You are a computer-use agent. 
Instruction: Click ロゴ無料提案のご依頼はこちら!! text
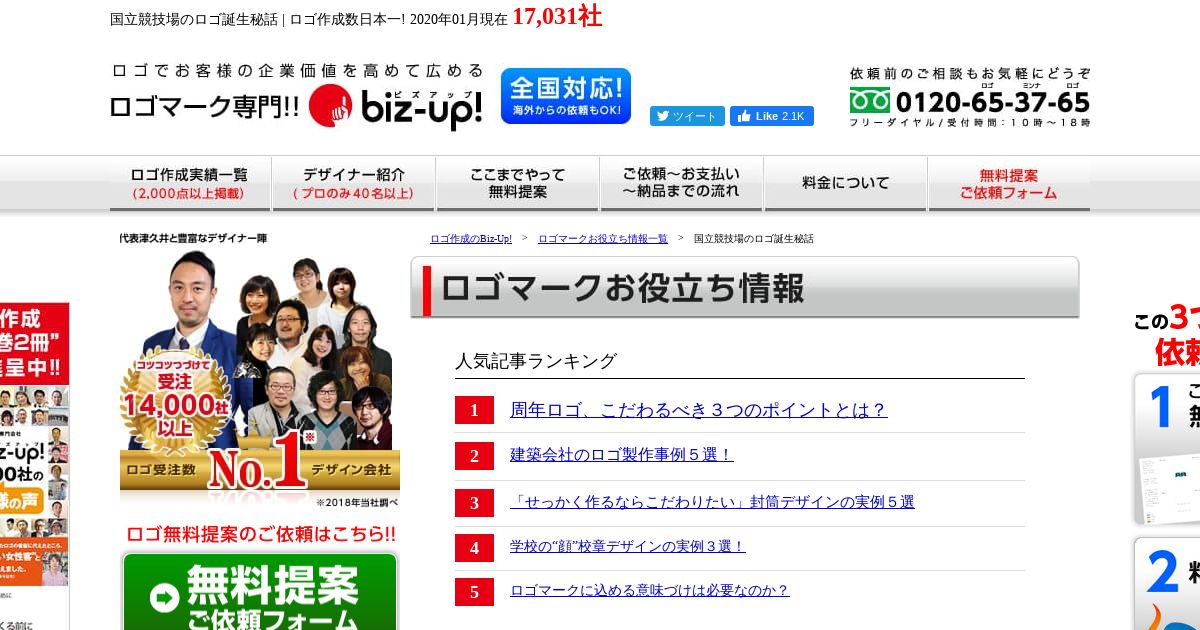261,534
